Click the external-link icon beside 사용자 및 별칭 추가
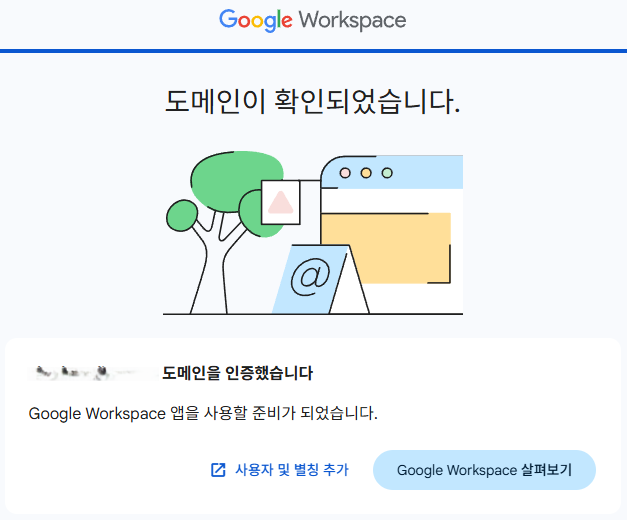The image size is (627, 520). coord(218,470)
